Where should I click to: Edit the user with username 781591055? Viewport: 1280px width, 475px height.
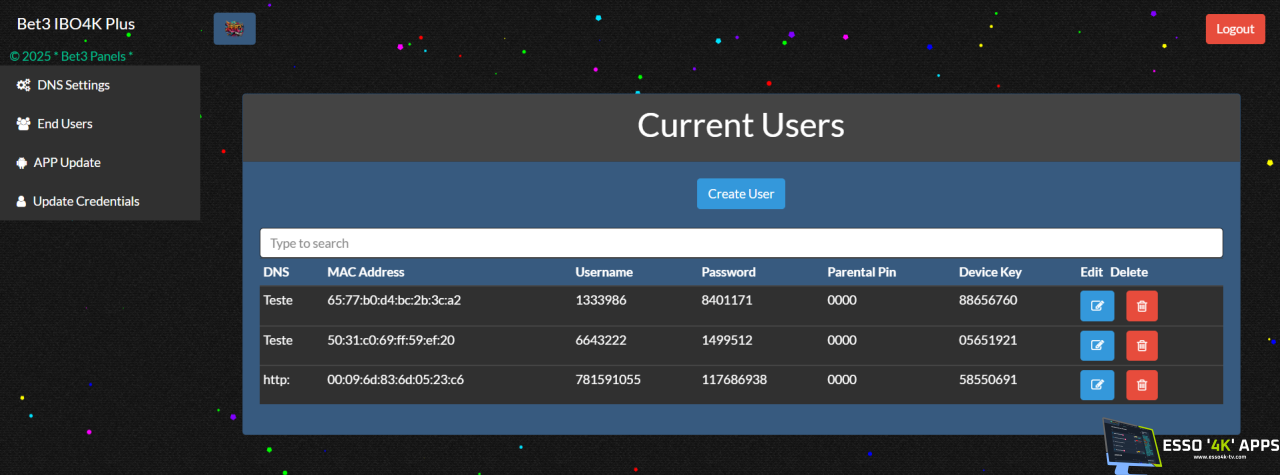point(1096,385)
